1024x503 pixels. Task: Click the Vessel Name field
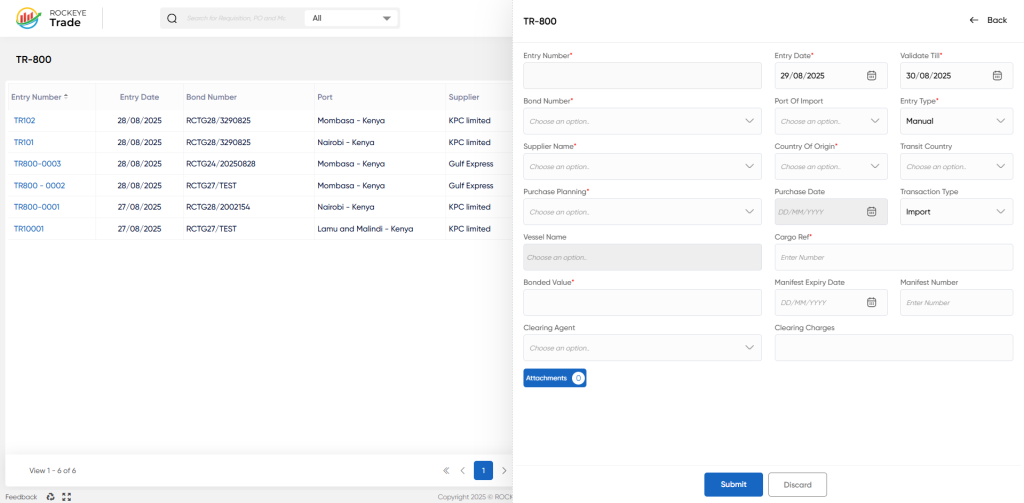pos(642,257)
